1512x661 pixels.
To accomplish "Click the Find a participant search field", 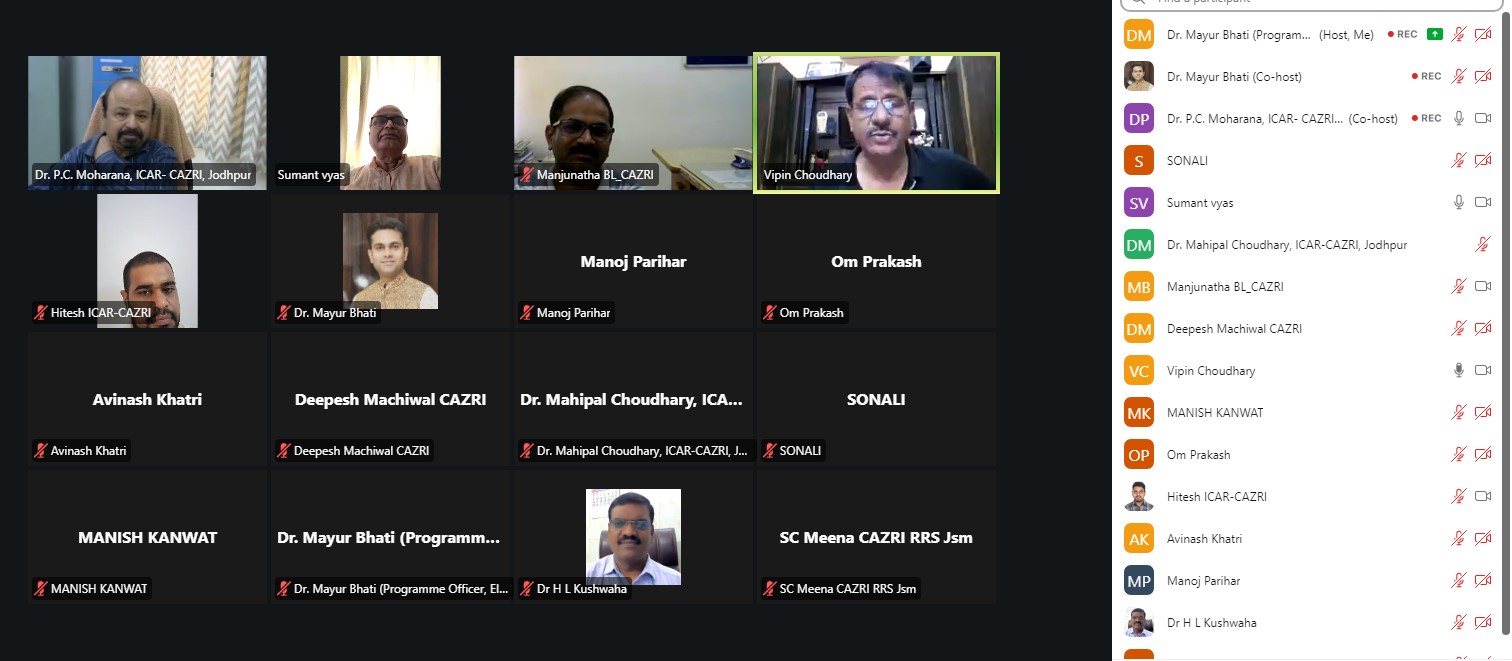I will point(1308,3).
